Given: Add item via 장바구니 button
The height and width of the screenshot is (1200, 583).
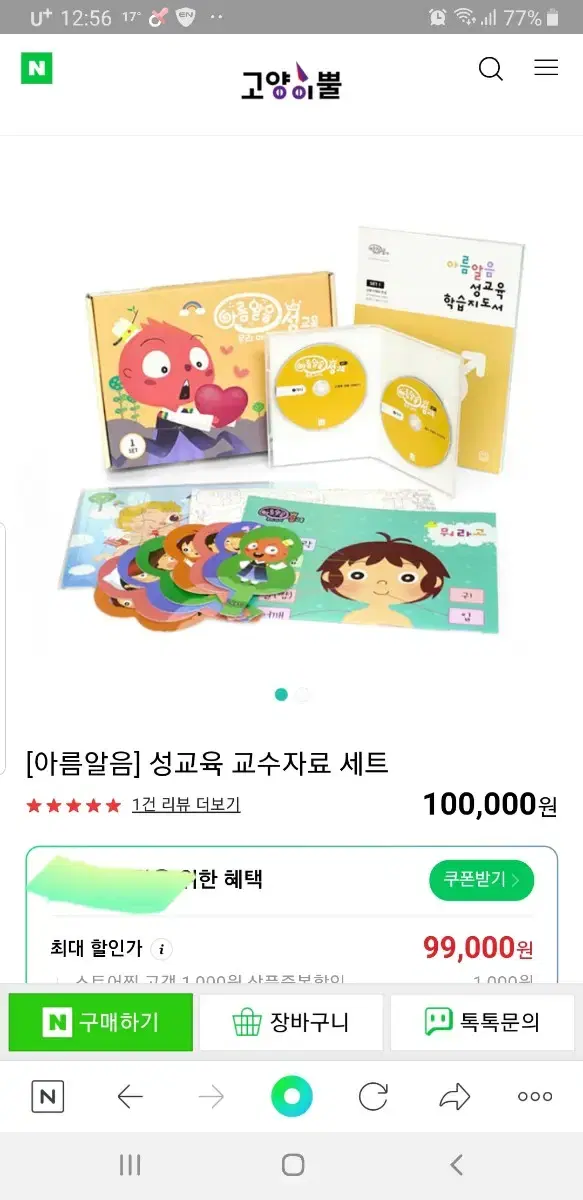Looking at the screenshot, I should [291, 1022].
